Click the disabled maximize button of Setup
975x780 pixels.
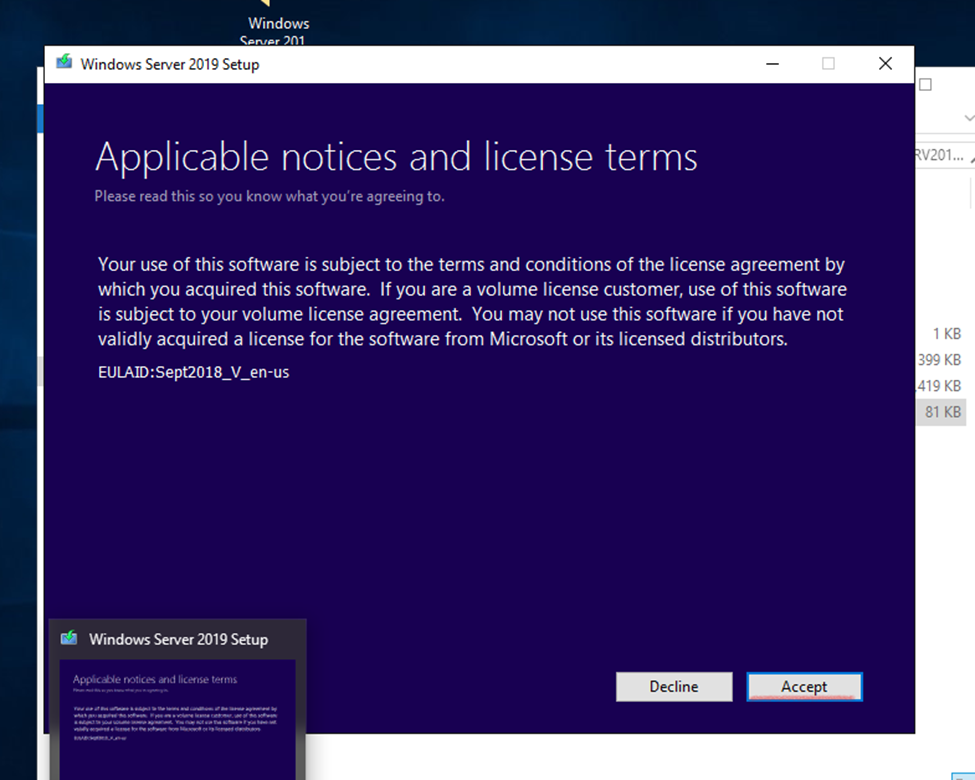[x=828, y=64]
